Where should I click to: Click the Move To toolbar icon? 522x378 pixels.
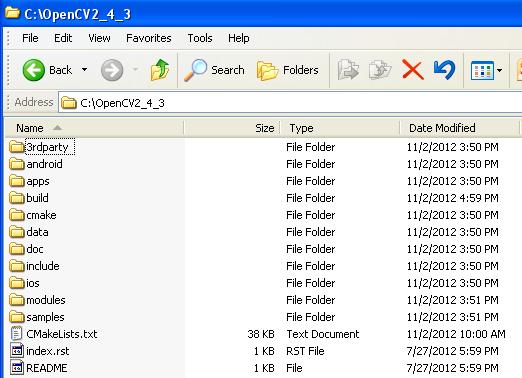[348, 70]
